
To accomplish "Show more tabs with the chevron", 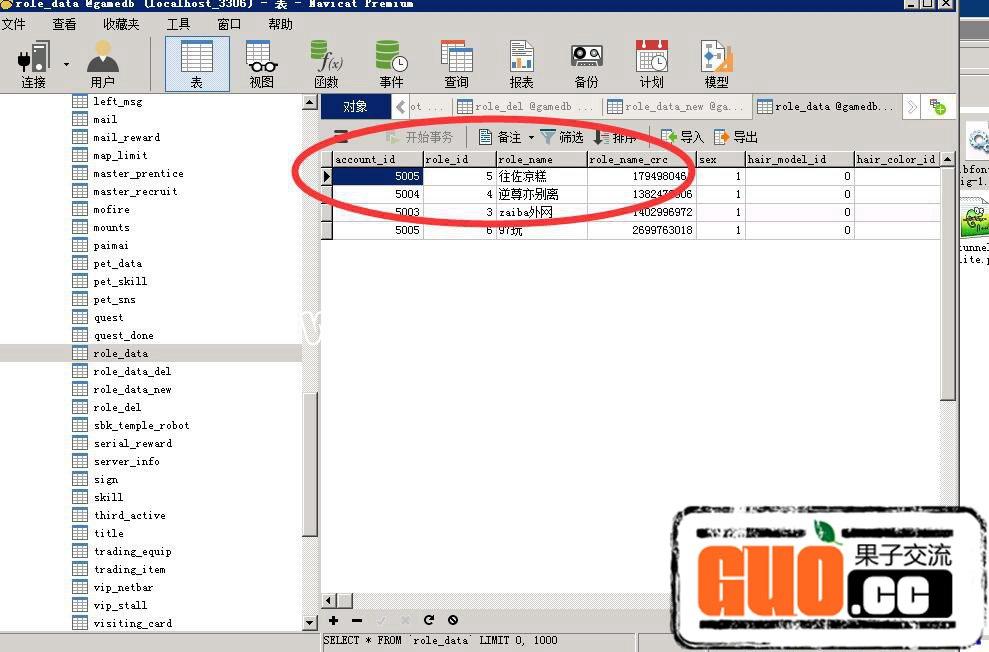I will tap(912, 106).
